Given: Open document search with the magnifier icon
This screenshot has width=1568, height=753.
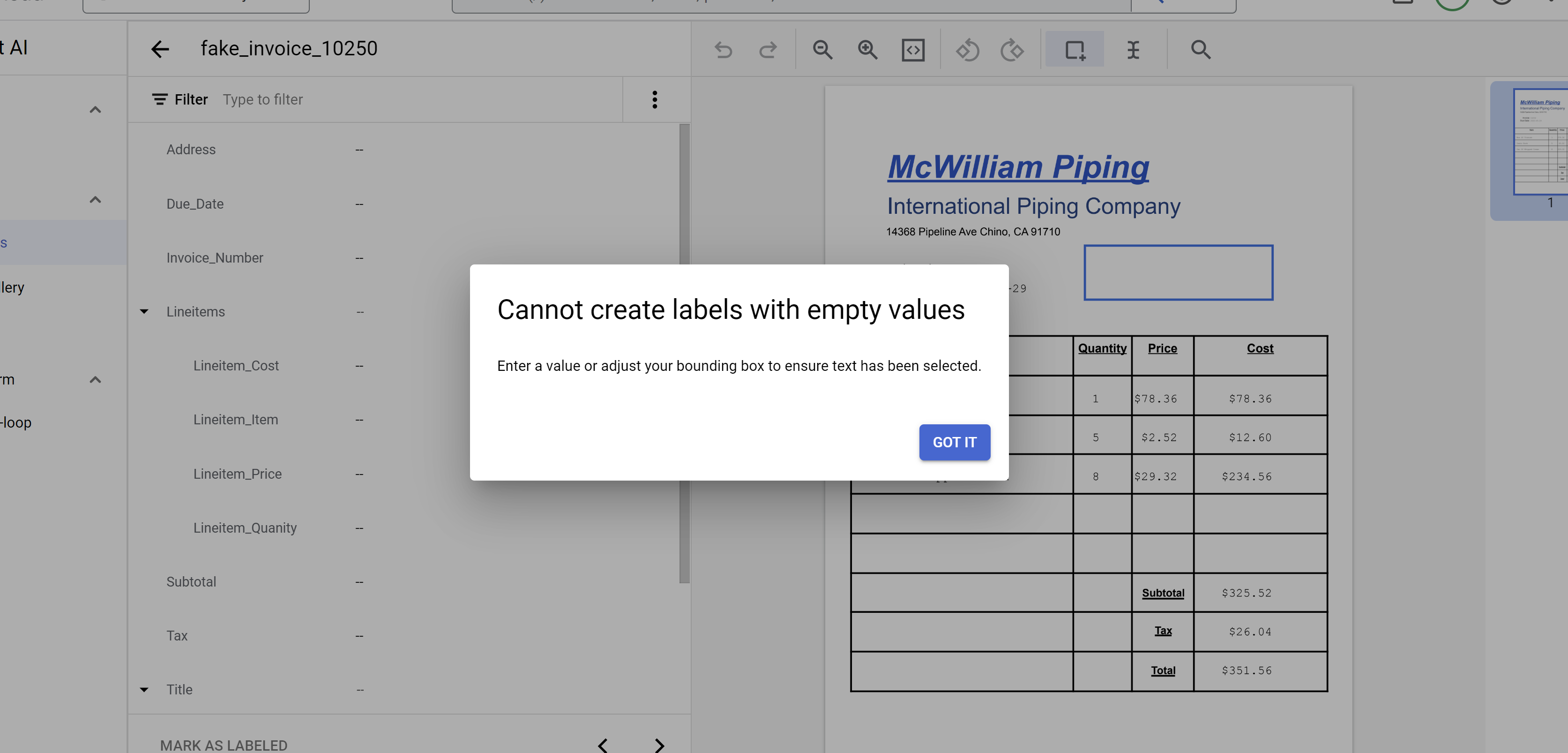Looking at the screenshot, I should [x=1199, y=49].
